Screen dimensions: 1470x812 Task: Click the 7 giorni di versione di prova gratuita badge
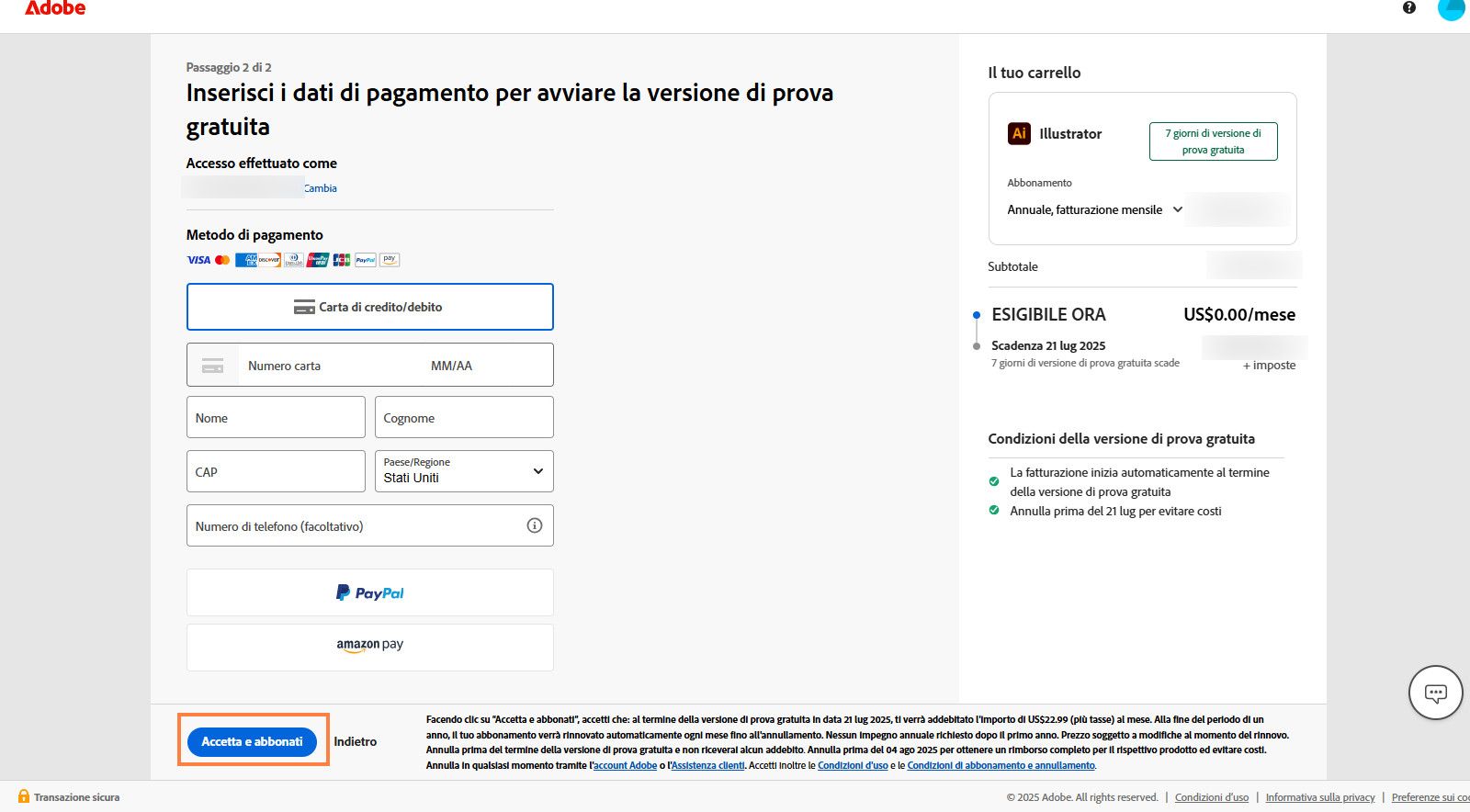[x=1214, y=141]
